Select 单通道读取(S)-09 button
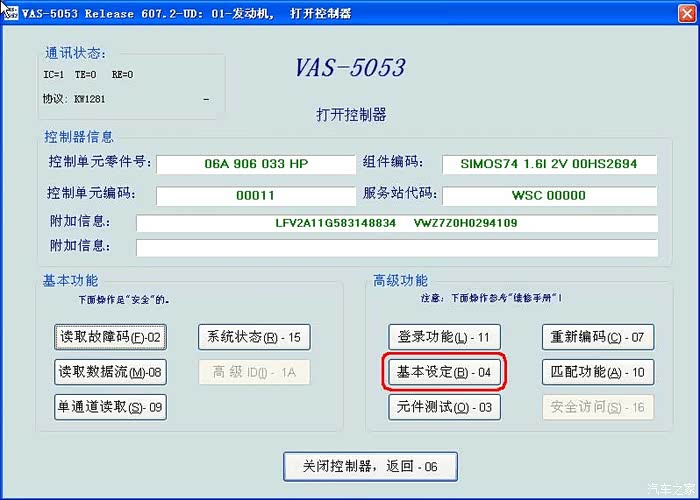700x500 pixels. point(110,407)
